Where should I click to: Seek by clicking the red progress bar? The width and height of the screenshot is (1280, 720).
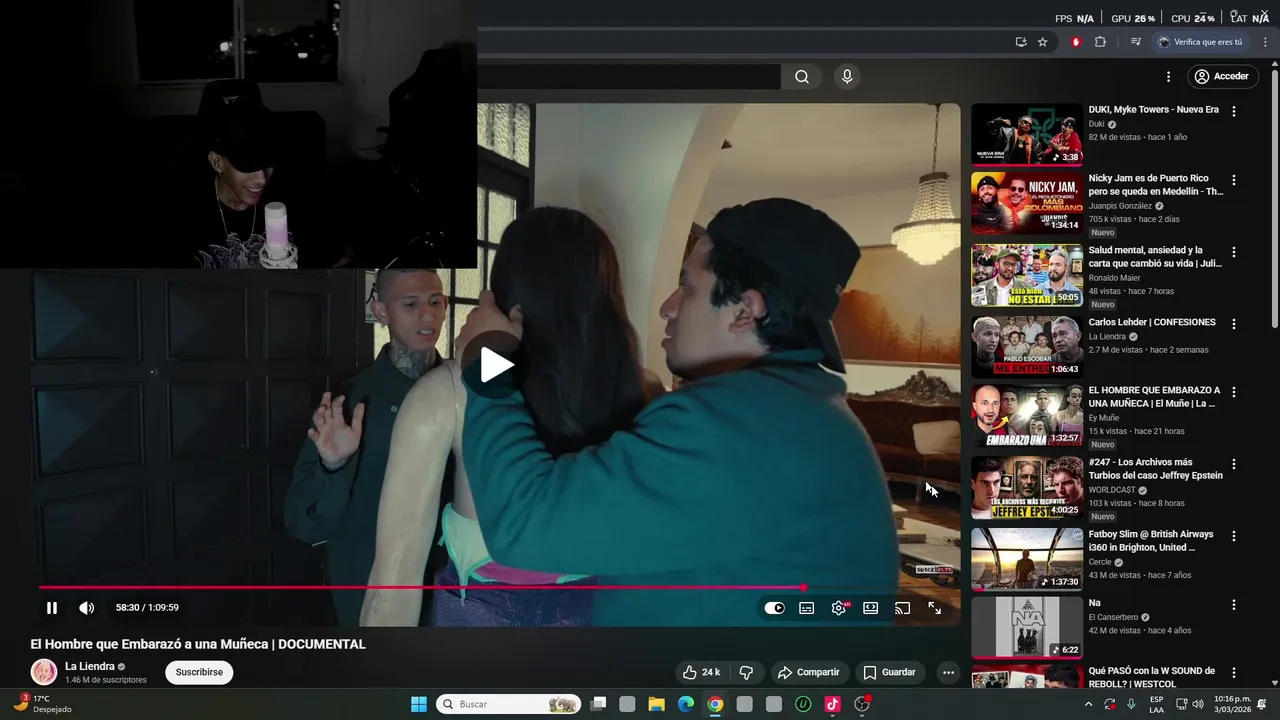(x=420, y=587)
